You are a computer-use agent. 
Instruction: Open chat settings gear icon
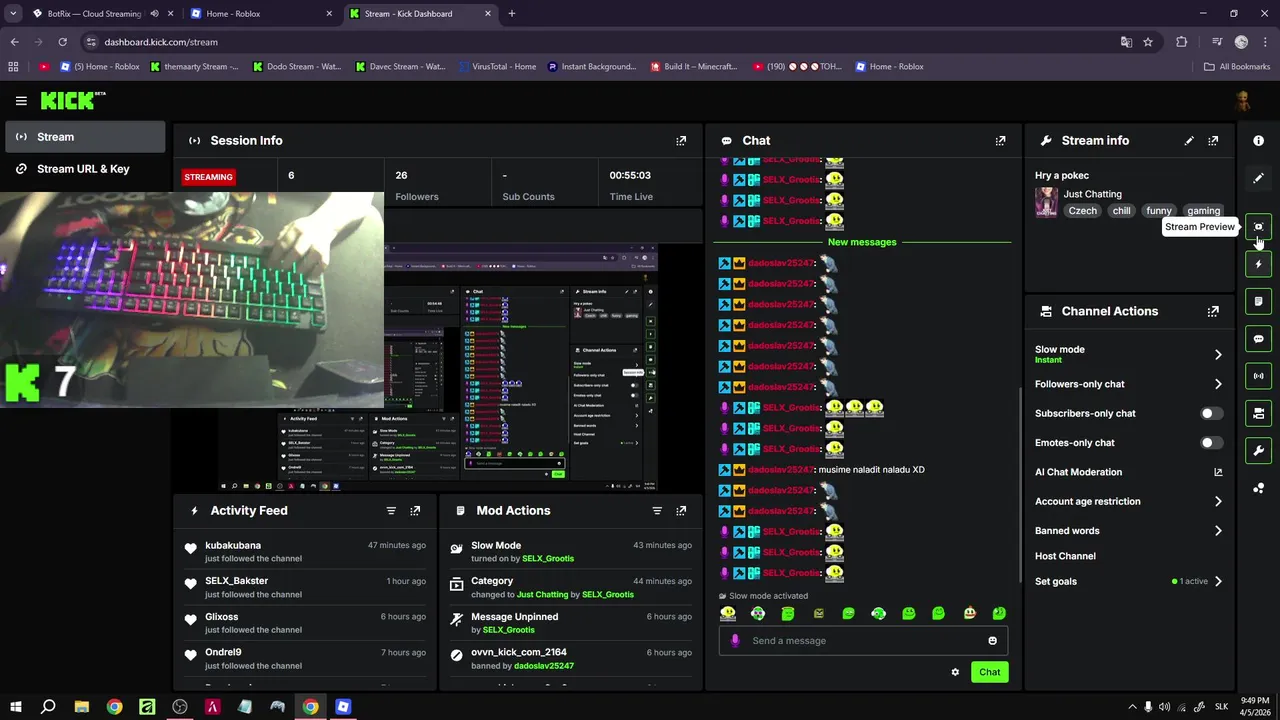click(x=955, y=672)
